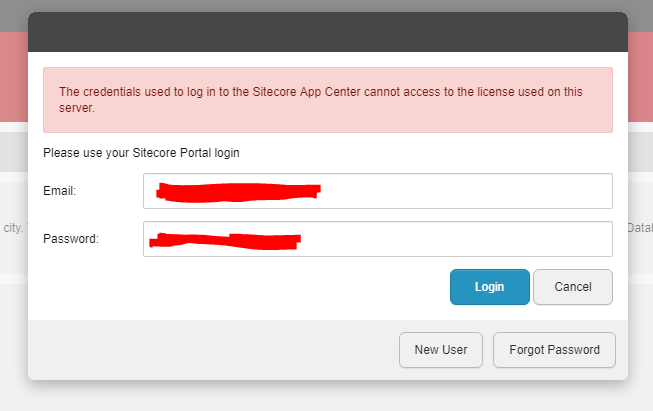This screenshot has width=653, height=411.
Task: Click the "city." text behind the dialog
Action: [13, 228]
